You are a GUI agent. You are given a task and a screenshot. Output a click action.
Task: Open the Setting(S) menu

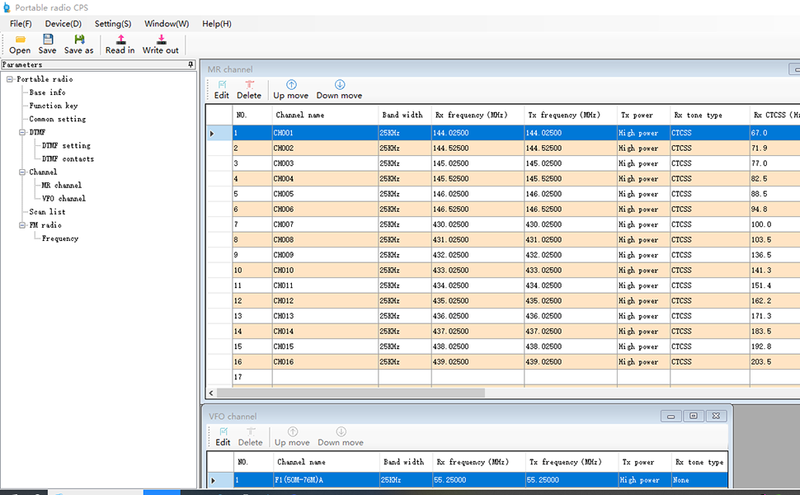click(x=113, y=23)
